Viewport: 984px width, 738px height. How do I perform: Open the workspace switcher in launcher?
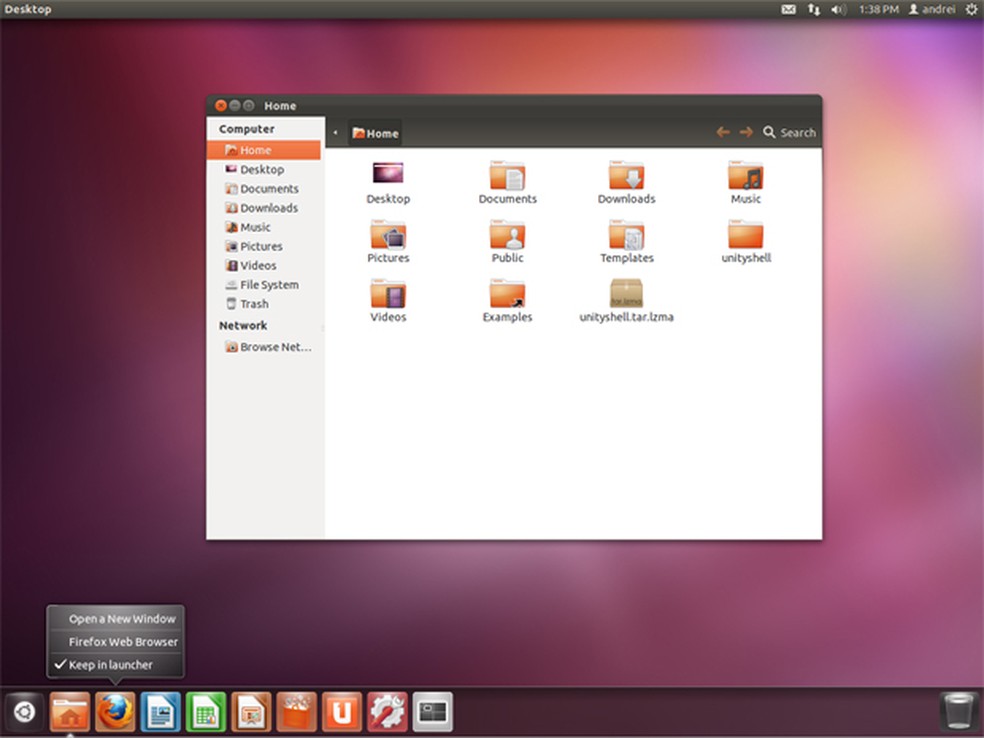pos(433,712)
